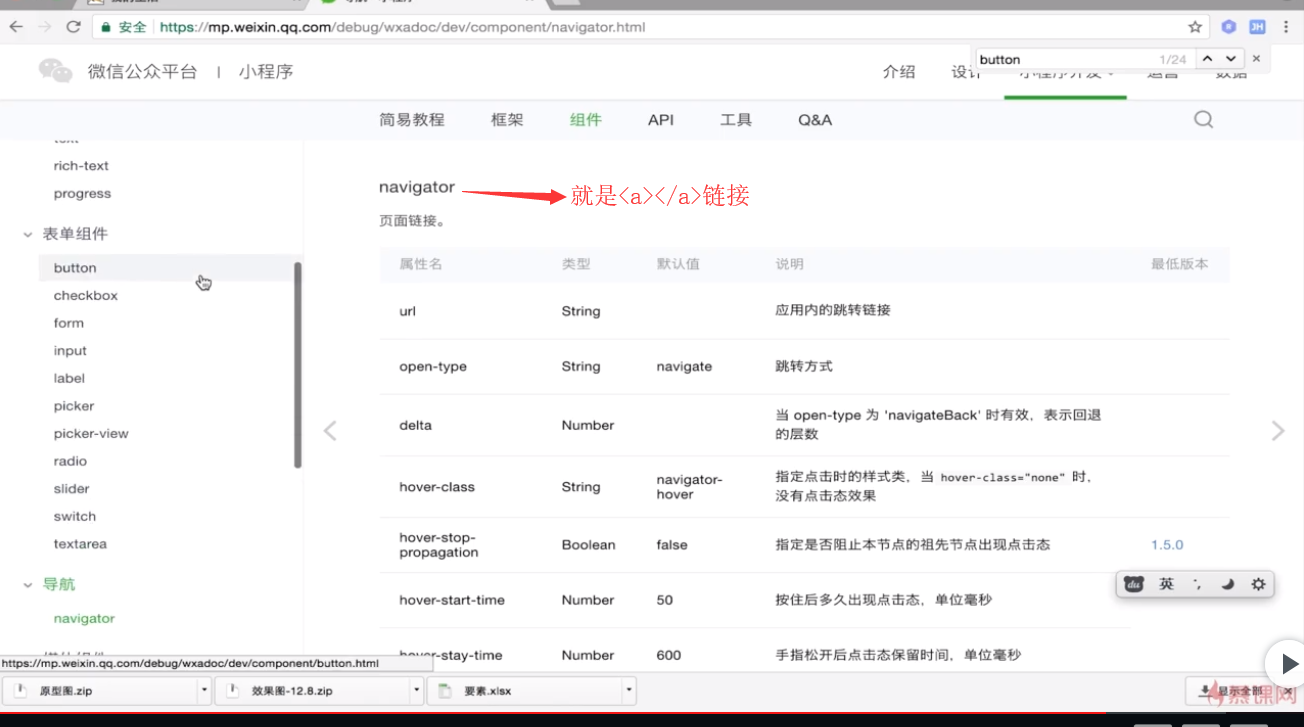Switch to the API tab
Image resolution: width=1304 pixels, height=727 pixels.
tap(661, 119)
